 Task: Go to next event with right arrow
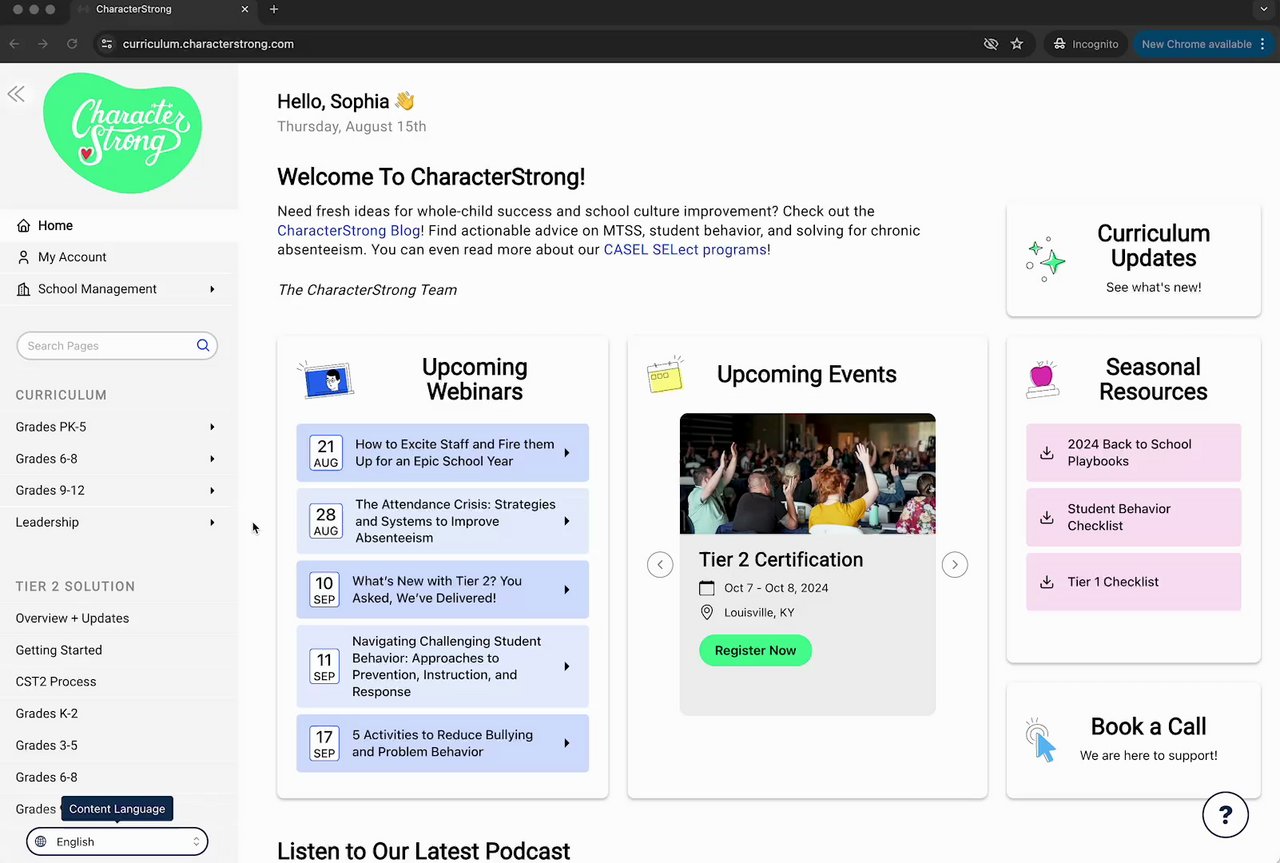tap(955, 565)
